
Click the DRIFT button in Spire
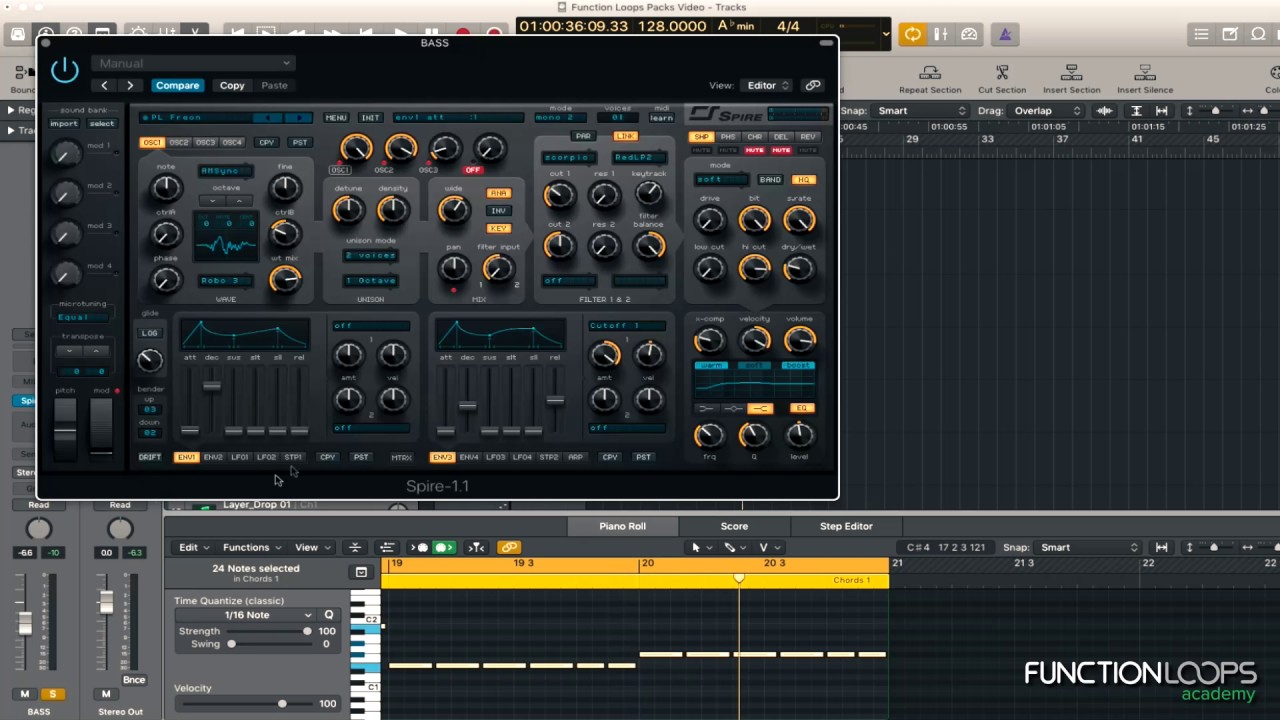150,457
